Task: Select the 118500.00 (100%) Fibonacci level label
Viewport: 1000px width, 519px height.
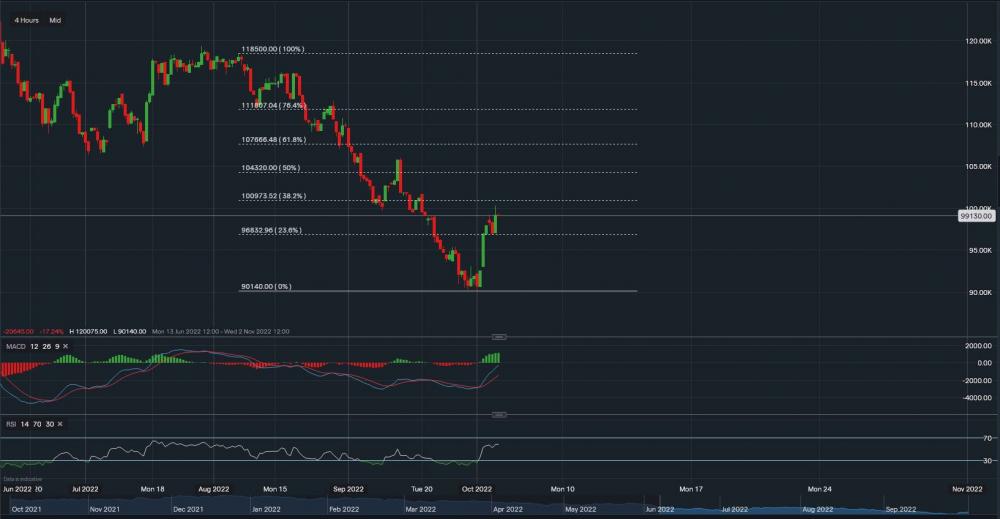Action: pyautogui.click(x=272, y=49)
